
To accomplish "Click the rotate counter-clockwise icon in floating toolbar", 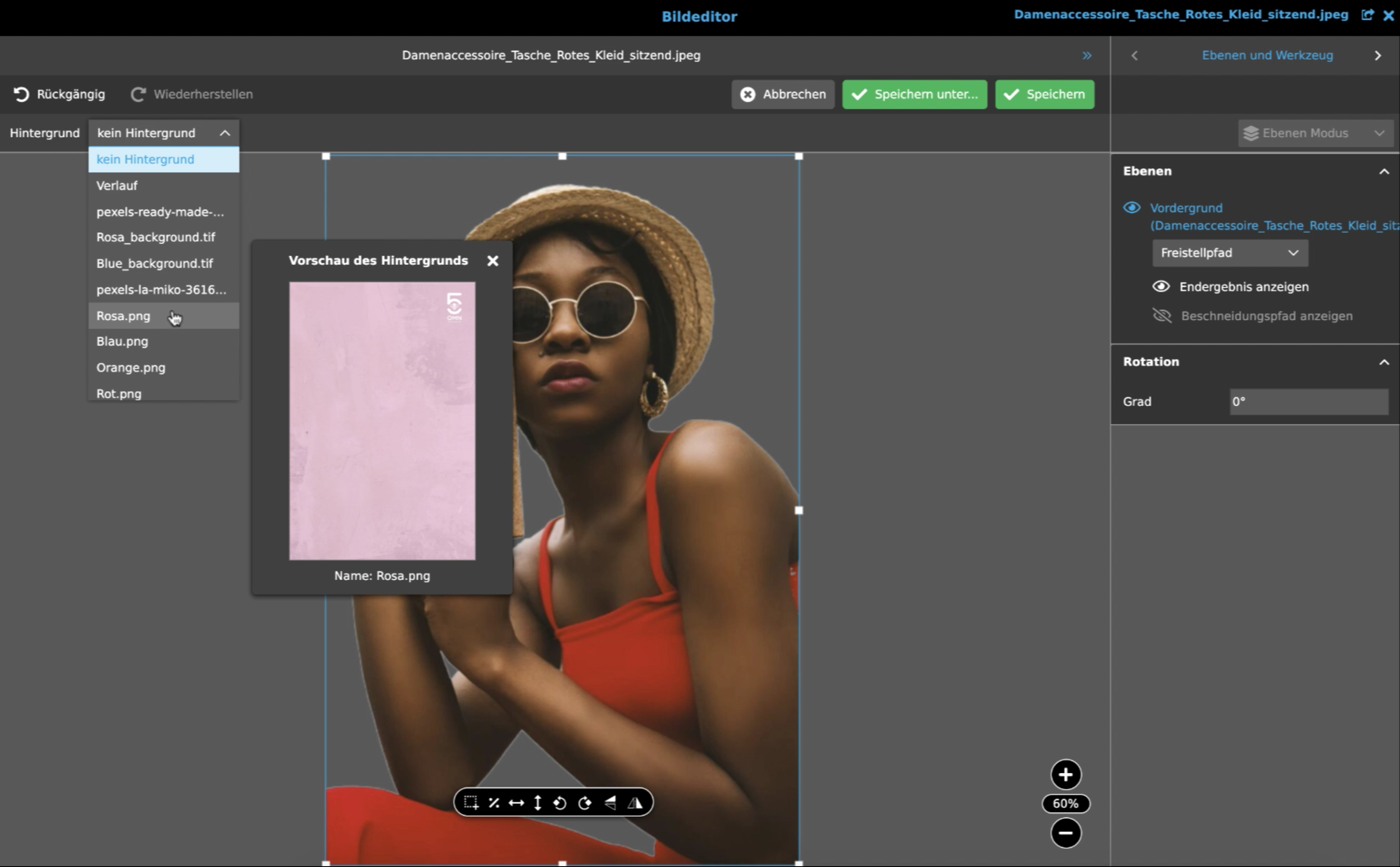I will (x=560, y=803).
